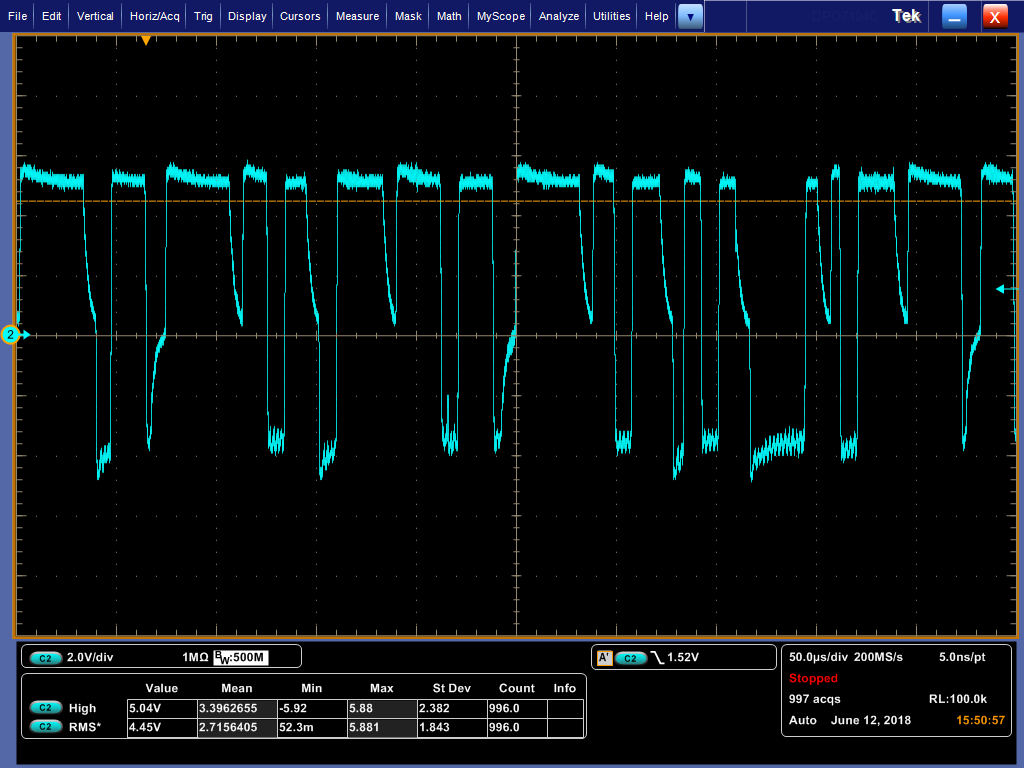
Task: Open the Horiz/Acq menu
Action: point(153,16)
